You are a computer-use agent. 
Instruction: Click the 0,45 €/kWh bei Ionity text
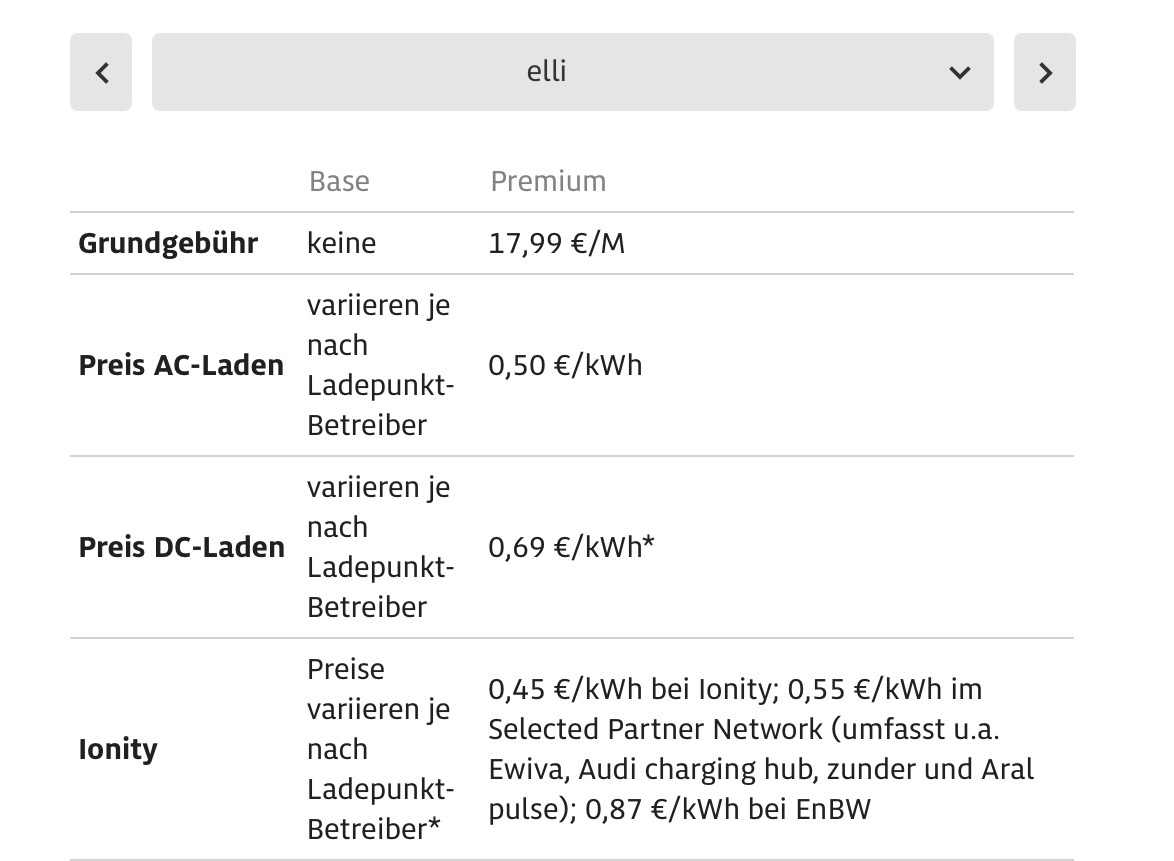(x=629, y=689)
